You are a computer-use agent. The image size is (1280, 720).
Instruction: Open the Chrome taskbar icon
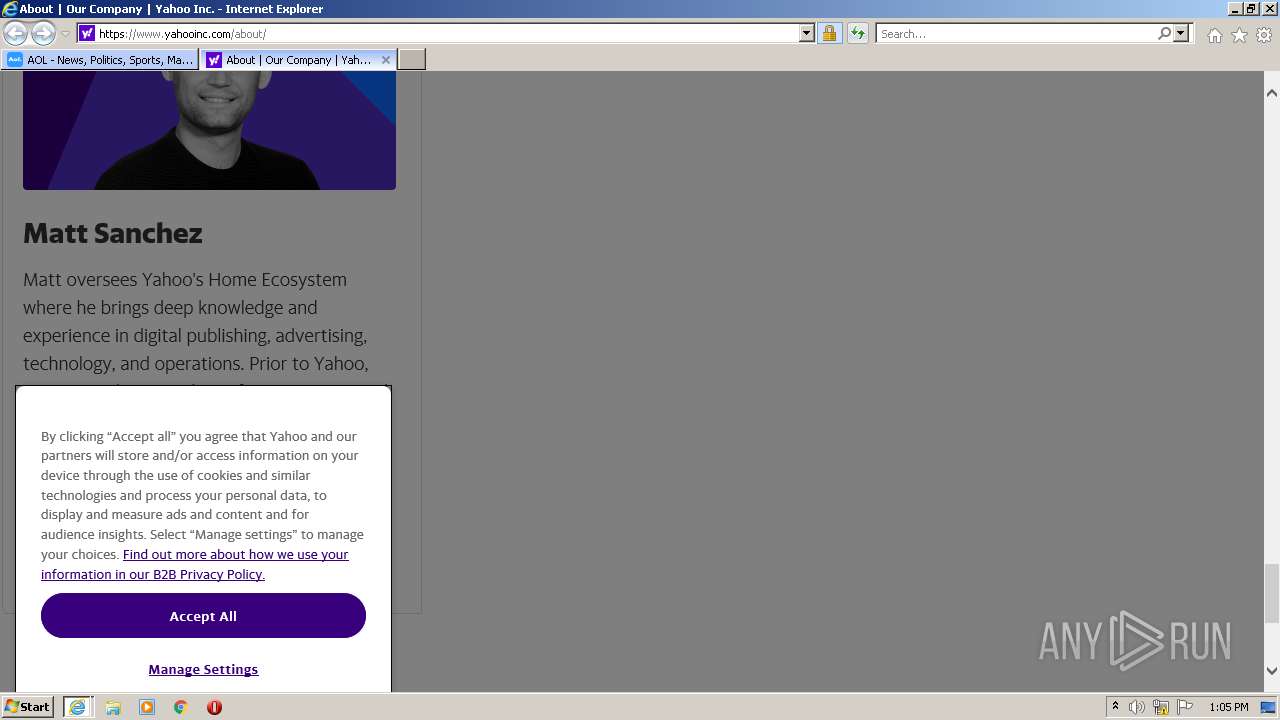click(181, 707)
